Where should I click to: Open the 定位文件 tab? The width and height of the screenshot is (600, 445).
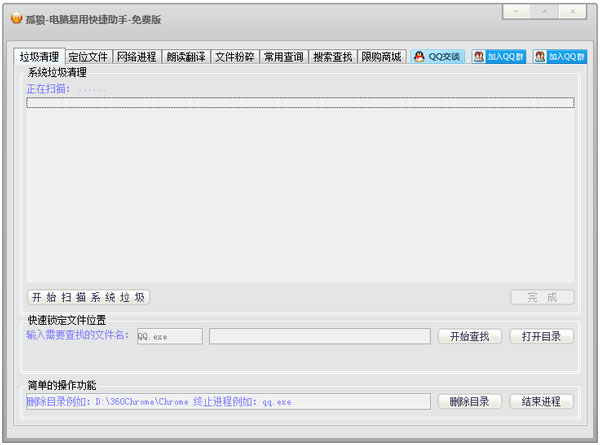tap(89, 57)
